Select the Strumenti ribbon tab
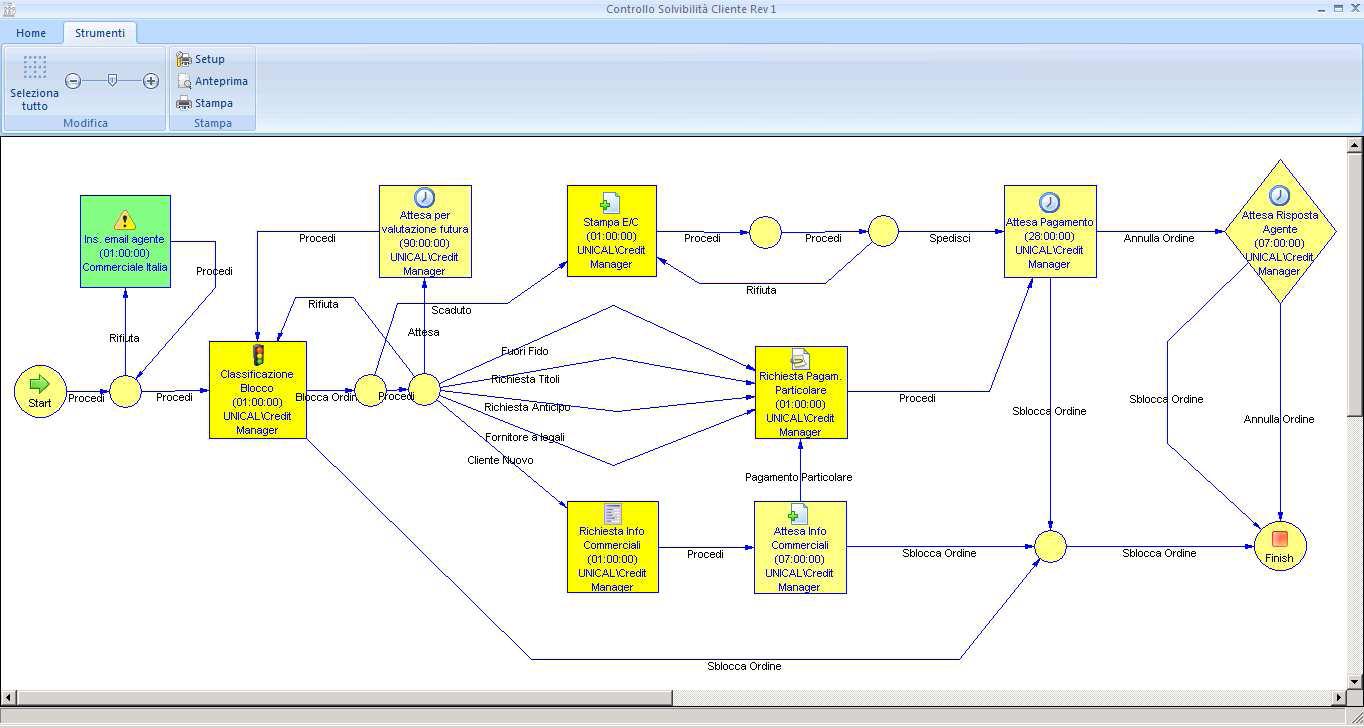The height and width of the screenshot is (728, 1364). click(100, 33)
